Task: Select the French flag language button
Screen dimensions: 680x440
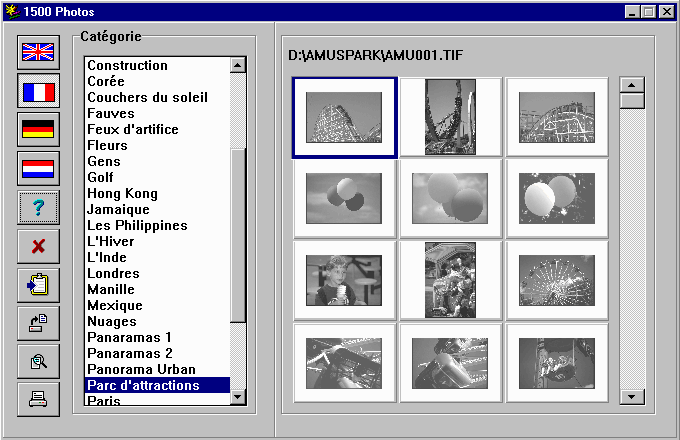Action: [x=39, y=92]
